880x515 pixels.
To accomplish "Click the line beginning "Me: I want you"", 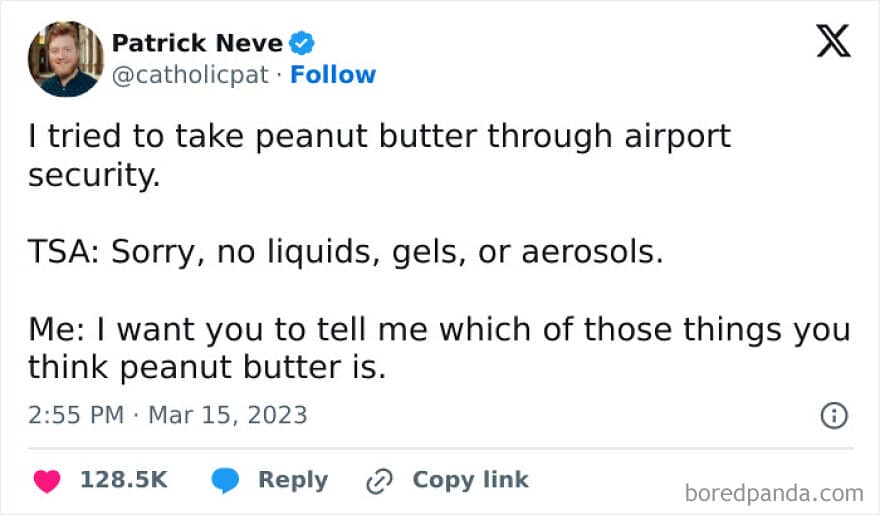I will (439, 329).
